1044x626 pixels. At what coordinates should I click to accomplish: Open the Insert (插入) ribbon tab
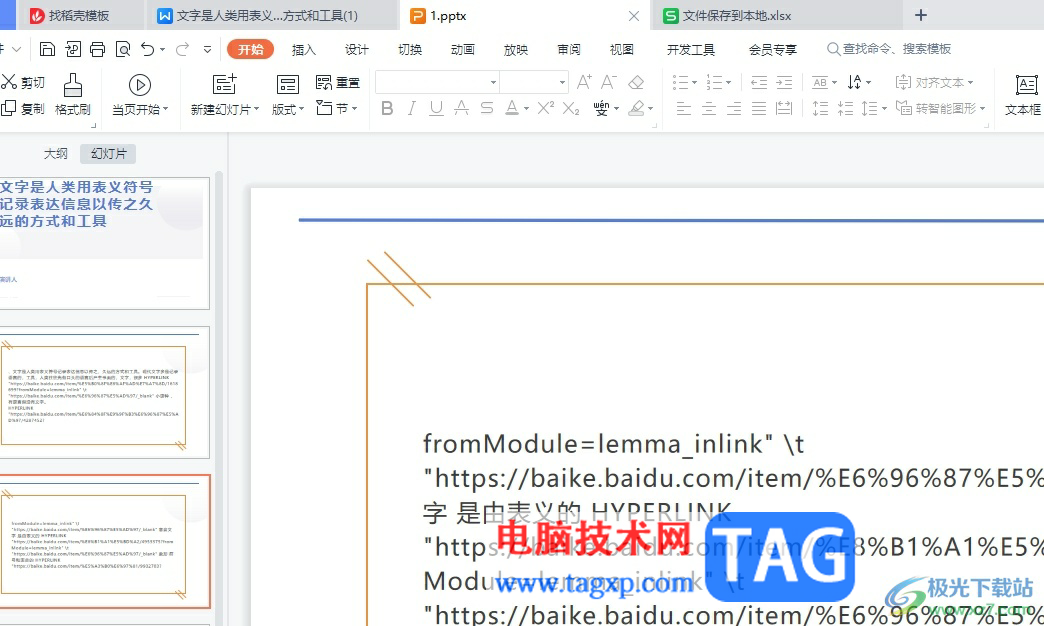[x=304, y=49]
